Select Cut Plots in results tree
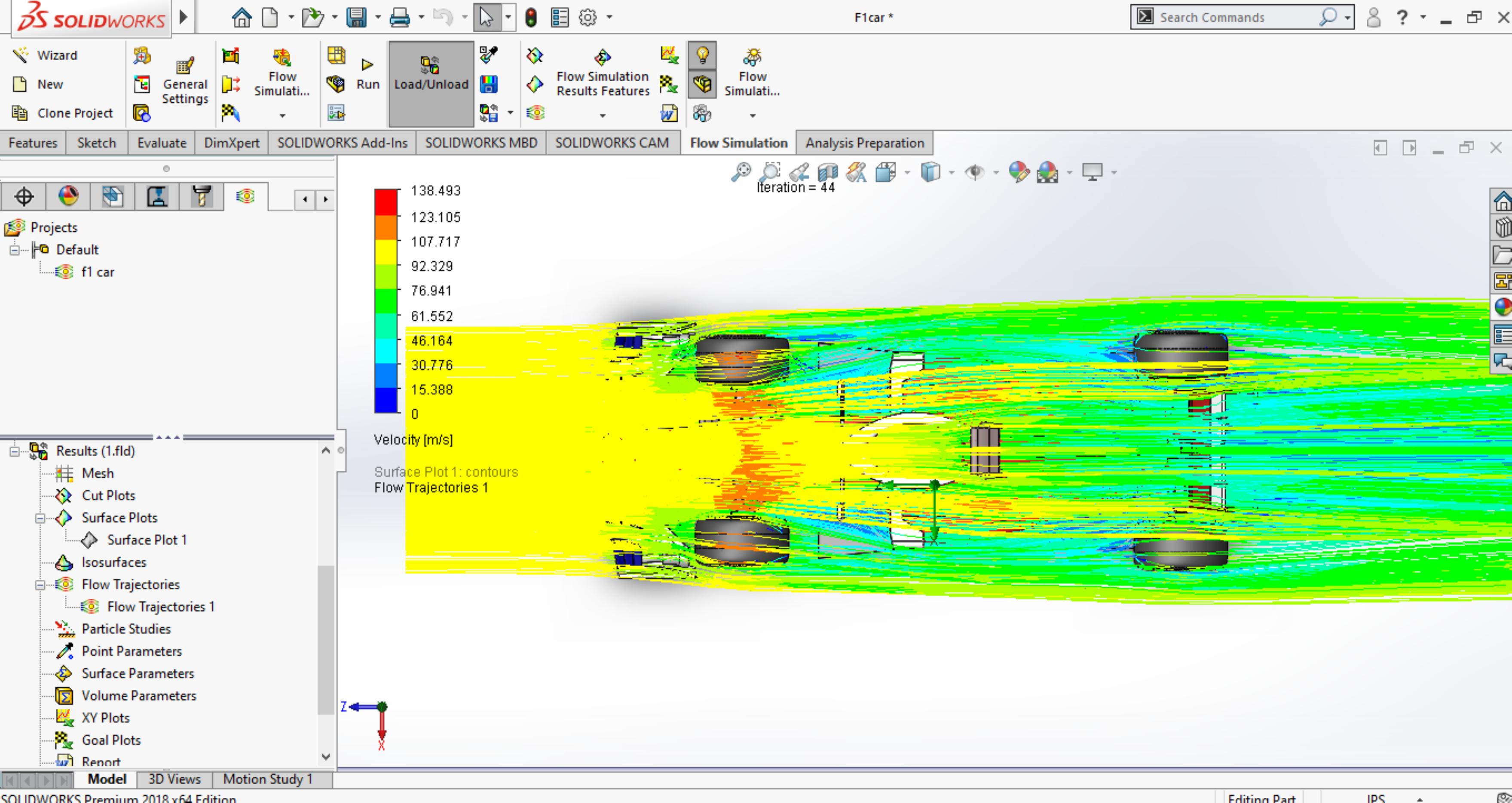Screen dimensions: 1512x803 point(108,495)
